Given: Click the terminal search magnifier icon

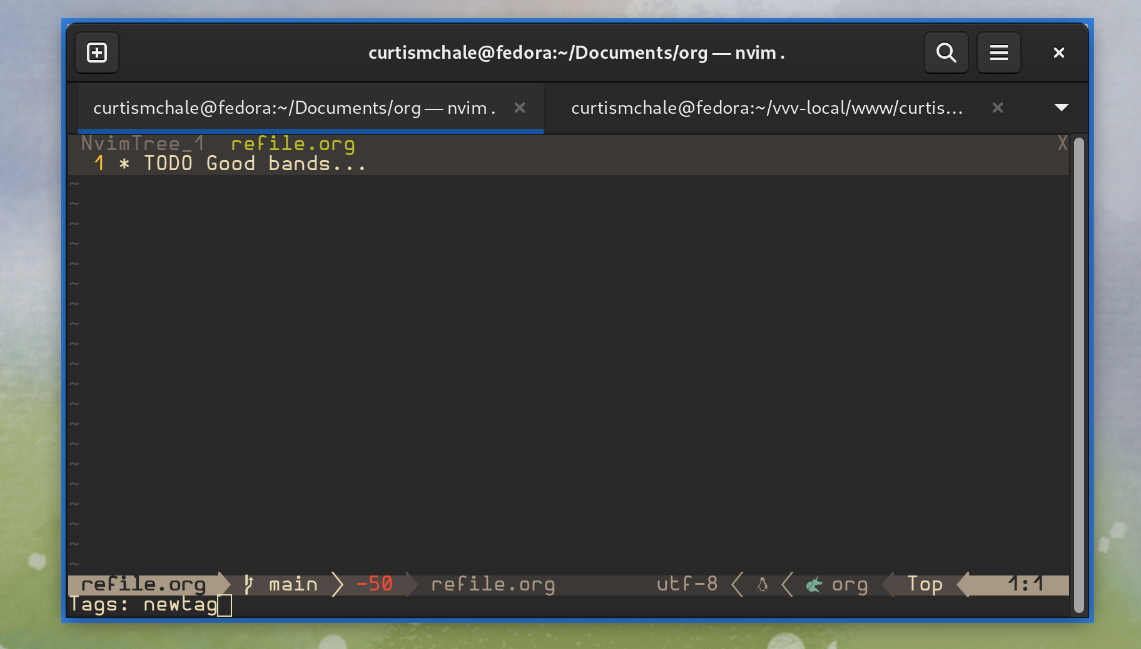Looking at the screenshot, I should pyautogui.click(x=946, y=53).
